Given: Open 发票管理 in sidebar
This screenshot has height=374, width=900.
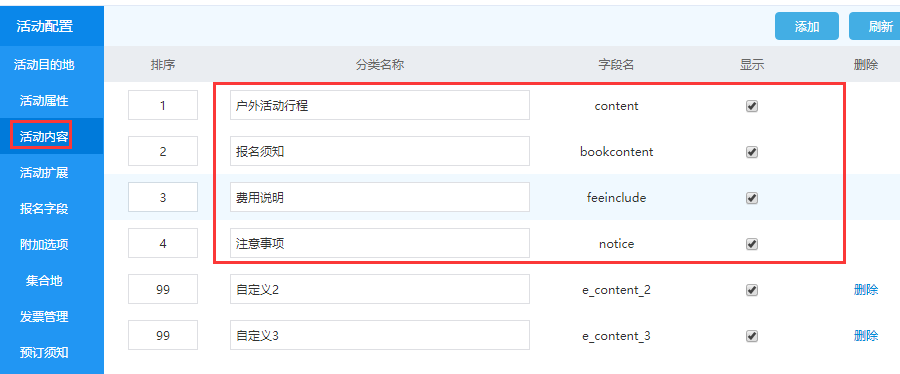Looking at the screenshot, I should click(x=44, y=317).
